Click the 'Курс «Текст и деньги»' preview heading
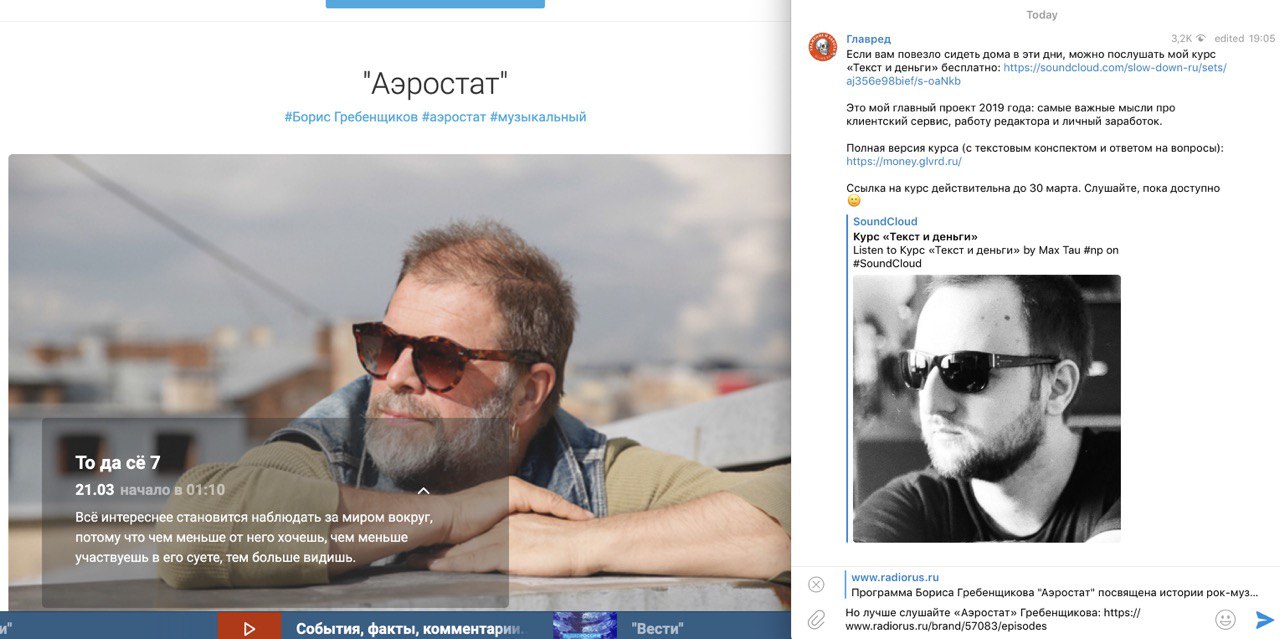The height and width of the screenshot is (639, 1280). click(915, 236)
